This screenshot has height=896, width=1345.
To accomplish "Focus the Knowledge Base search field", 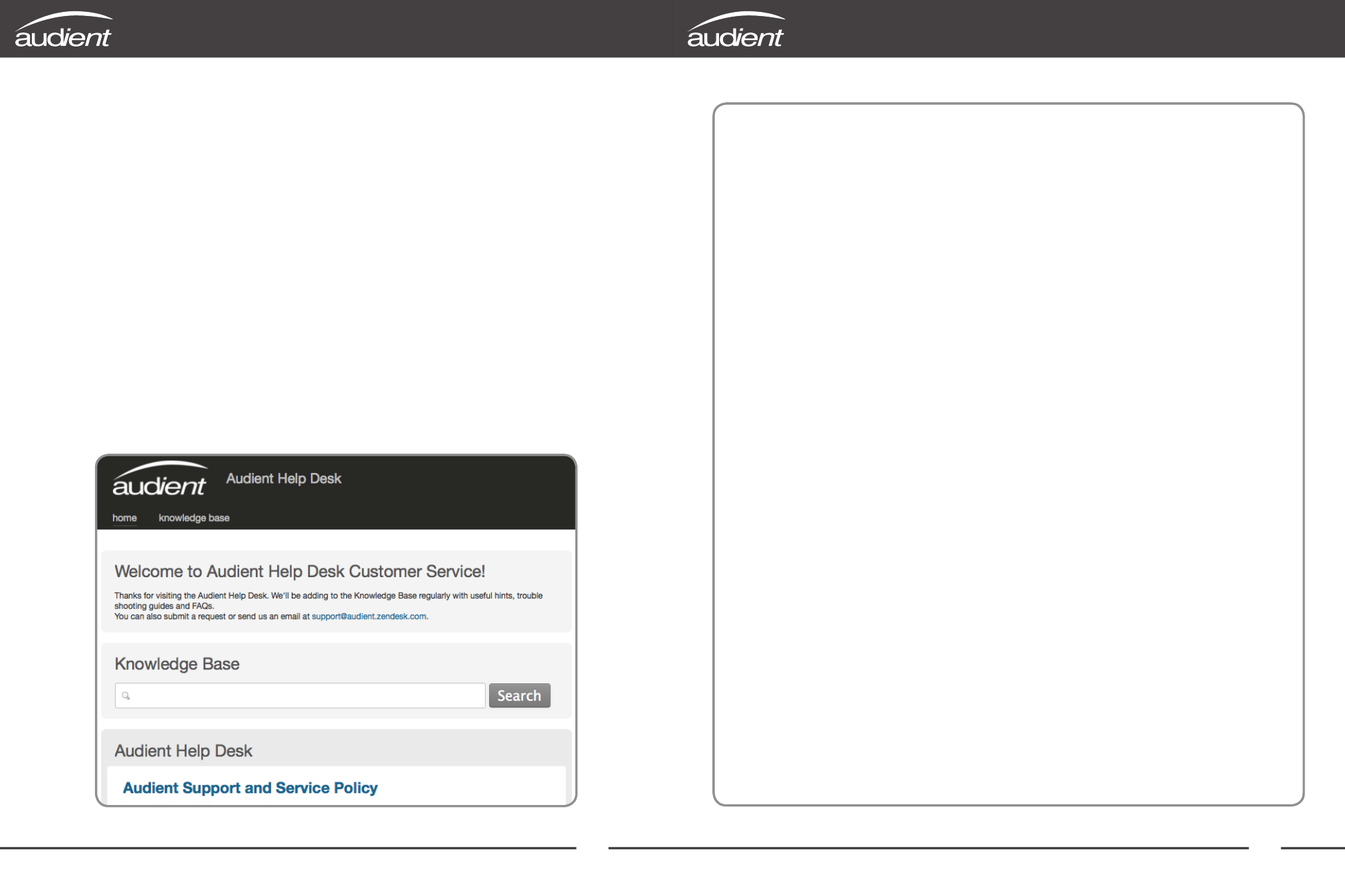I will 300,695.
